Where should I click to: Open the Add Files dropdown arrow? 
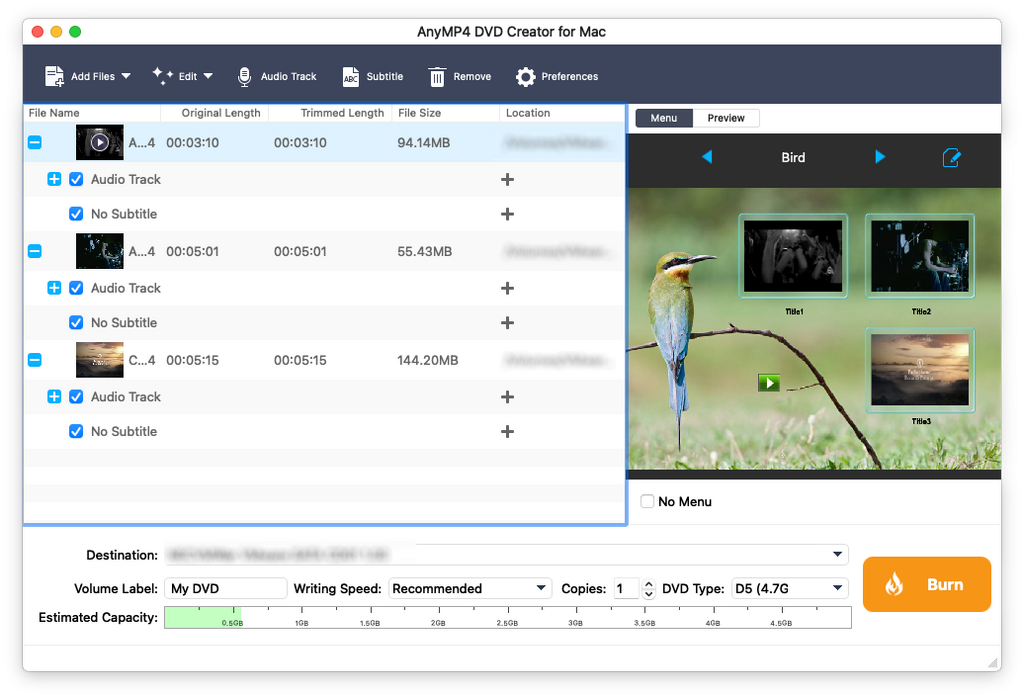click(x=126, y=76)
